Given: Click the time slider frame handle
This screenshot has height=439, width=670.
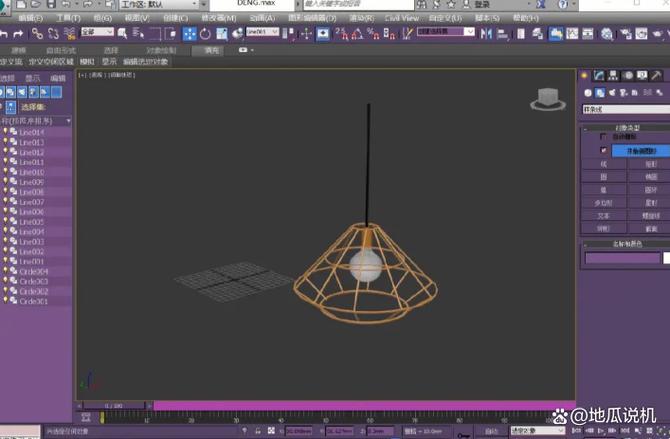Looking at the screenshot, I should click(114, 405).
